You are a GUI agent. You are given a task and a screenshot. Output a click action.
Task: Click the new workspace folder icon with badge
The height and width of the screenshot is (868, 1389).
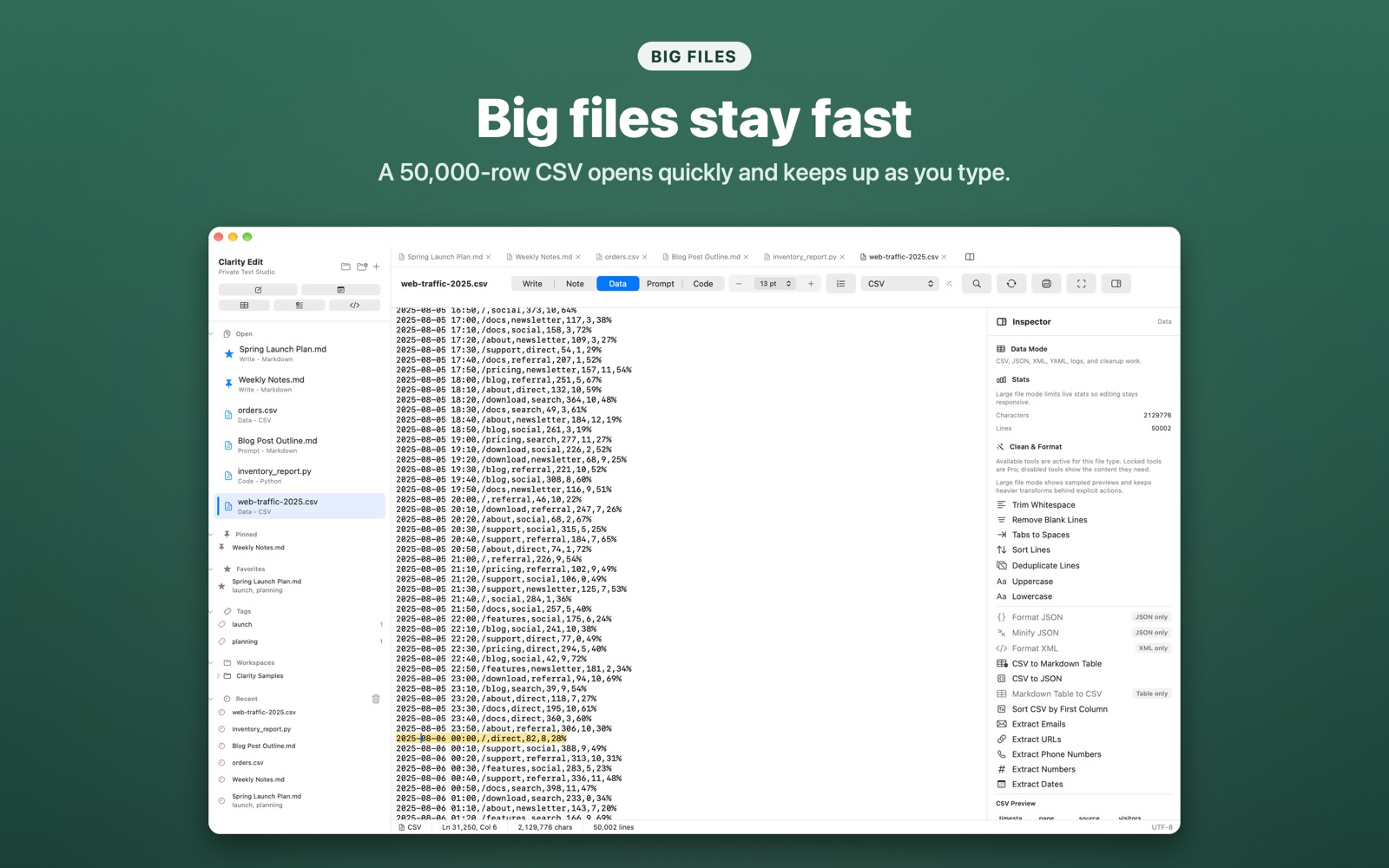pyautogui.click(x=362, y=266)
